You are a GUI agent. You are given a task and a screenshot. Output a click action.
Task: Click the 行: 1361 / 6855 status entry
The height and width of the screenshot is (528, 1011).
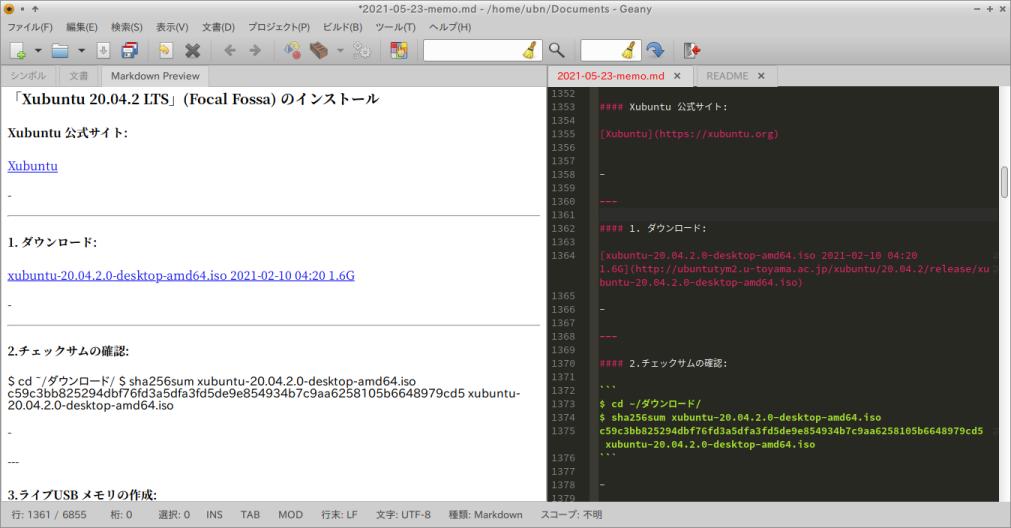[49, 514]
